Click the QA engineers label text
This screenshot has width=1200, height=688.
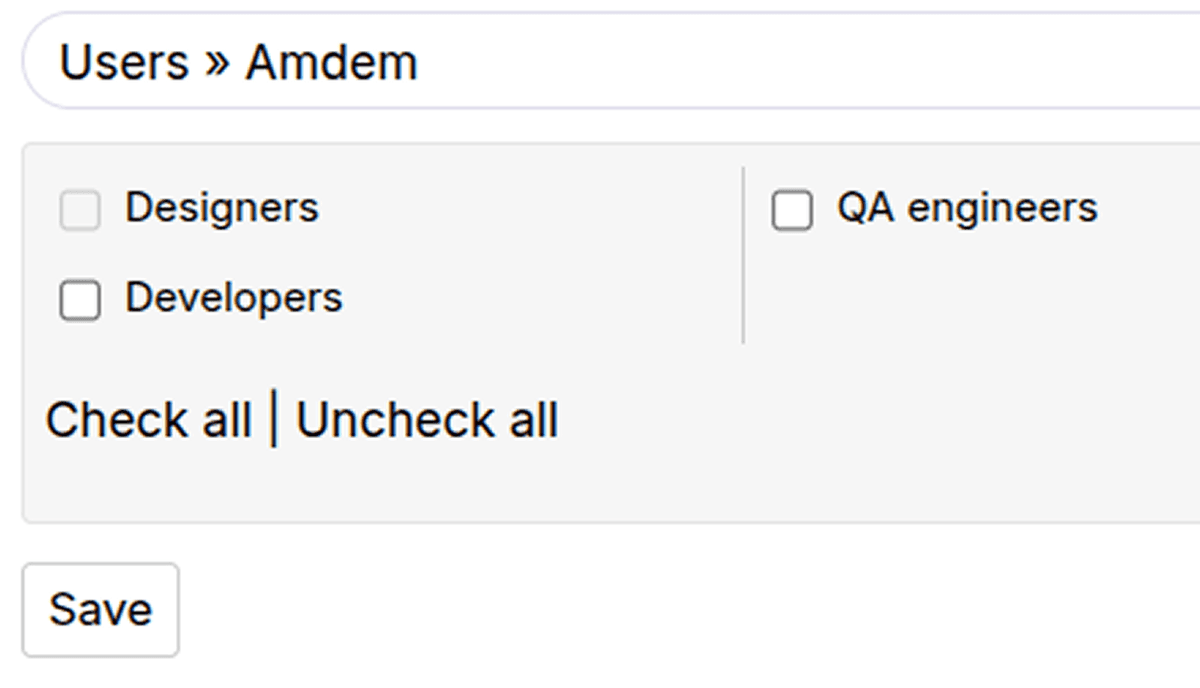(967, 208)
